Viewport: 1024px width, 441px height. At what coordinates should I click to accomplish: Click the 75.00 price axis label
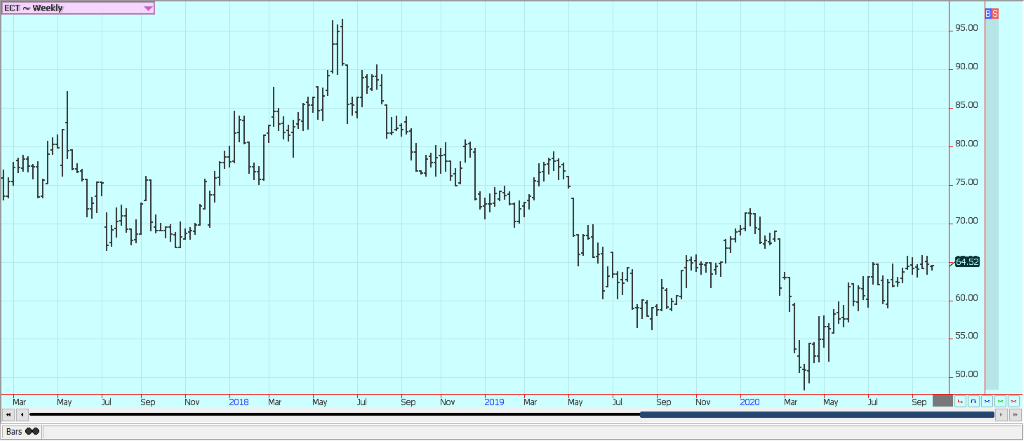967,182
